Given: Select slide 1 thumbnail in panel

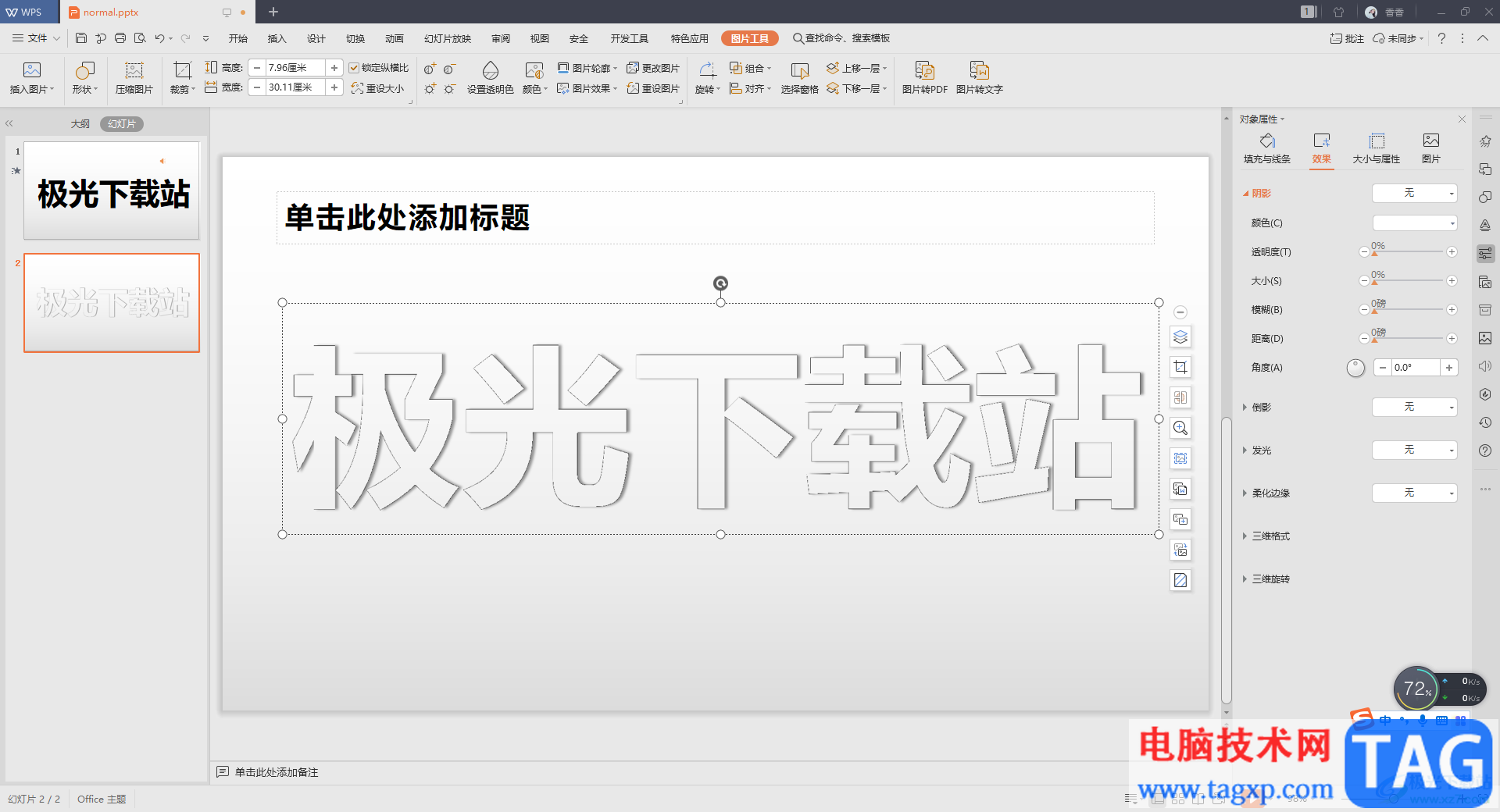Looking at the screenshot, I should 112,191.
